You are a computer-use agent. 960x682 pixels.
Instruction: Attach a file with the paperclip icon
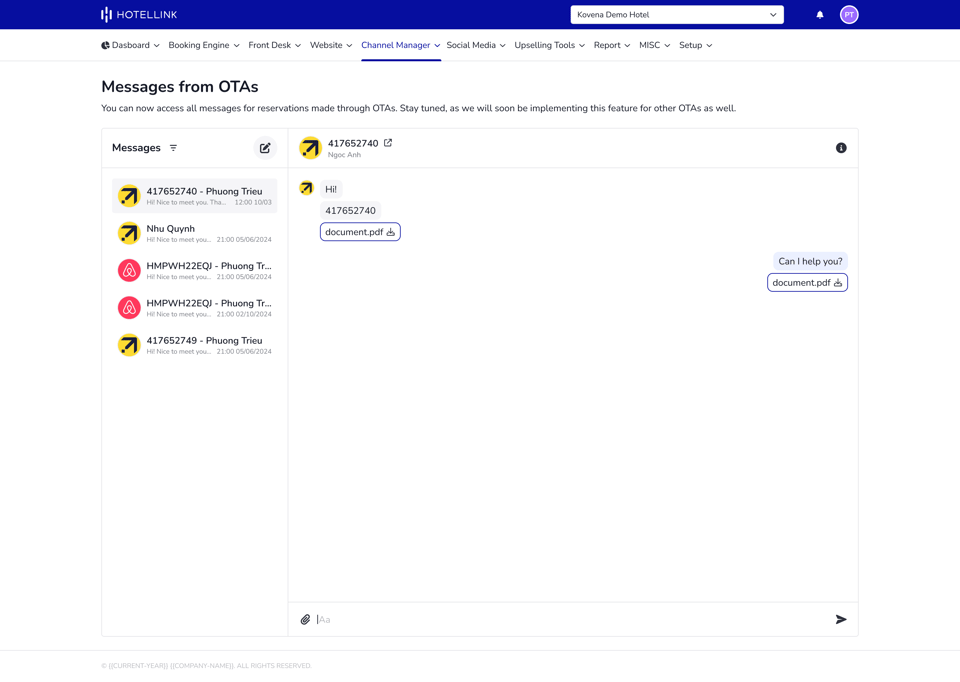click(x=306, y=620)
